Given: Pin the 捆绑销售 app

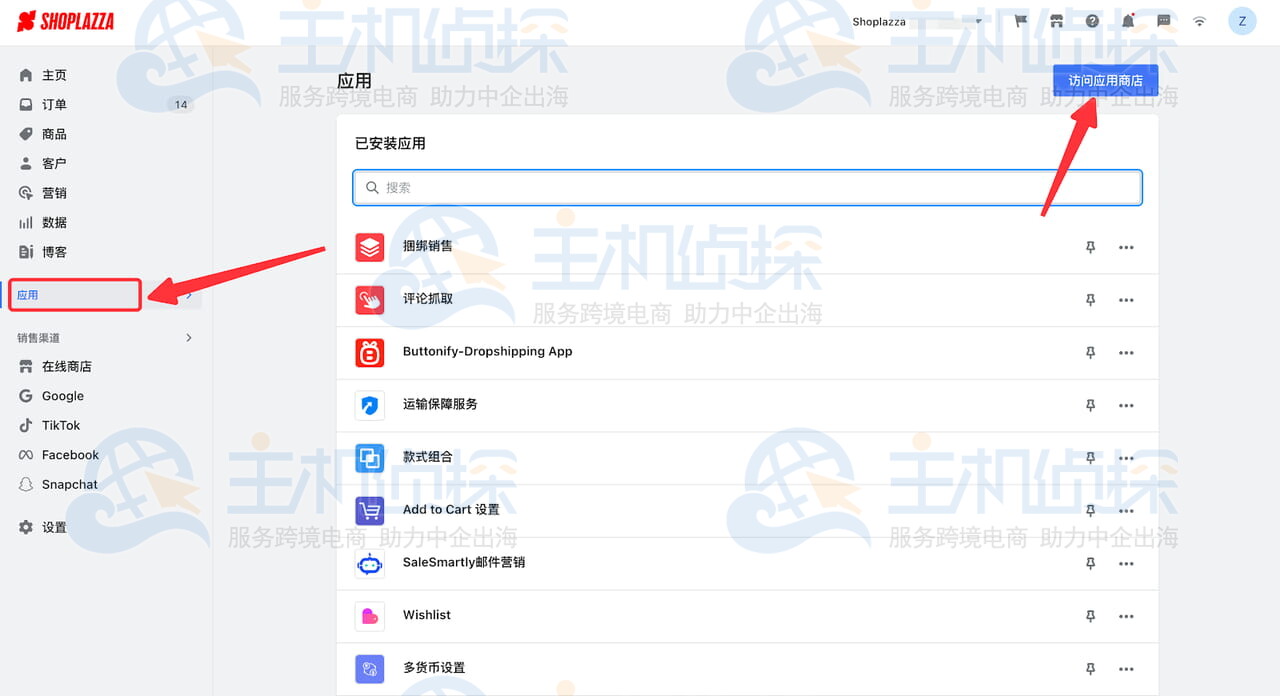Looking at the screenshot, I should 1090,247.
